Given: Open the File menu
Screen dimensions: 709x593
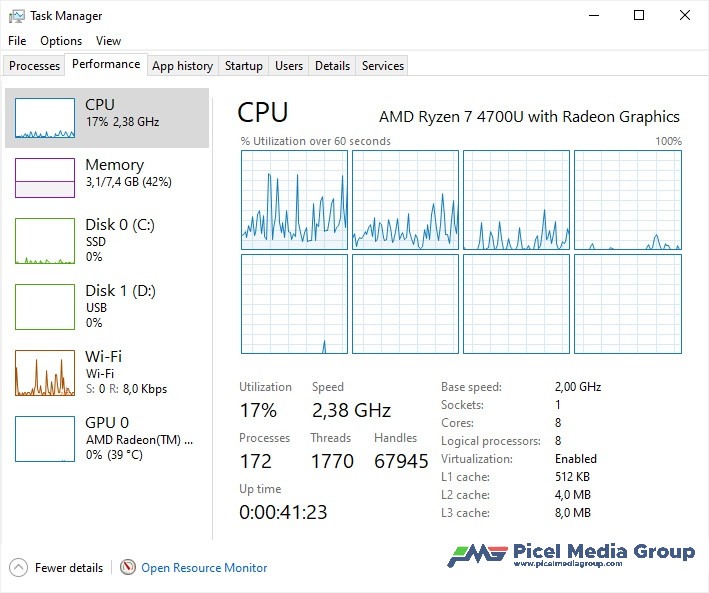Looking at the screenshot, I should pos(17,41).
